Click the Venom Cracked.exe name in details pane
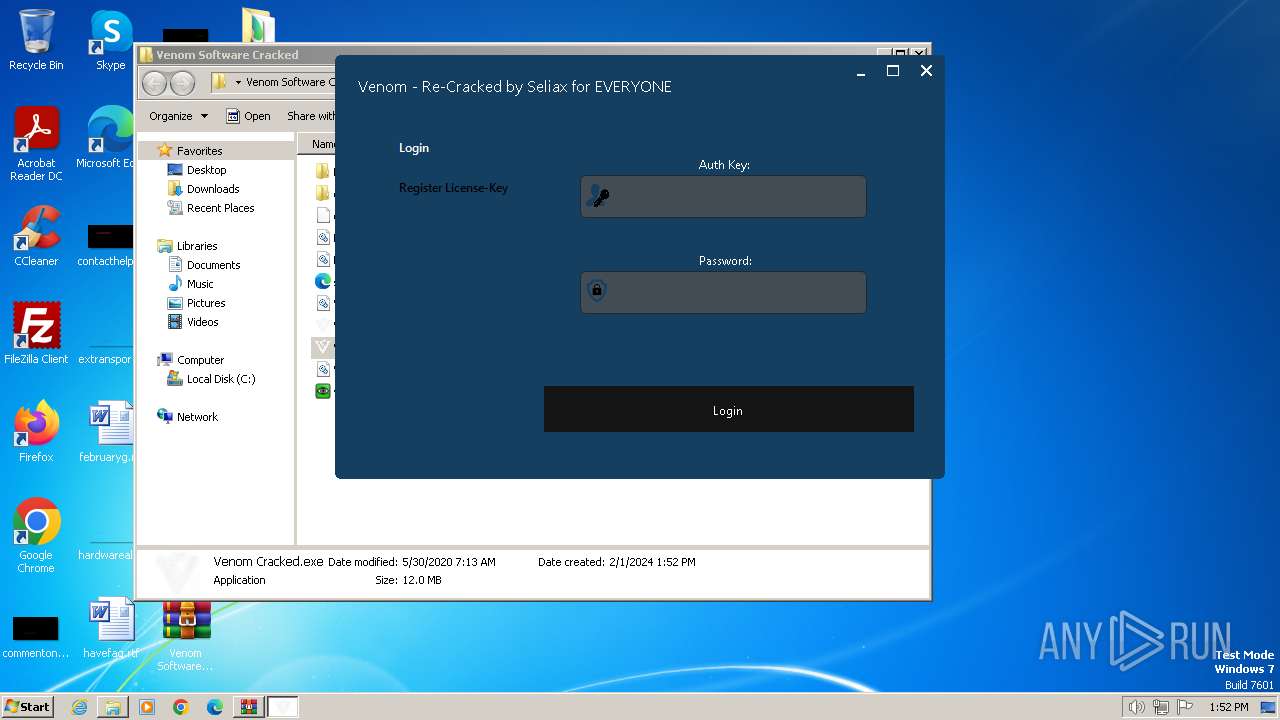Image resolution: width=1280 pixels, height=720 pixels. pos(268,562)
